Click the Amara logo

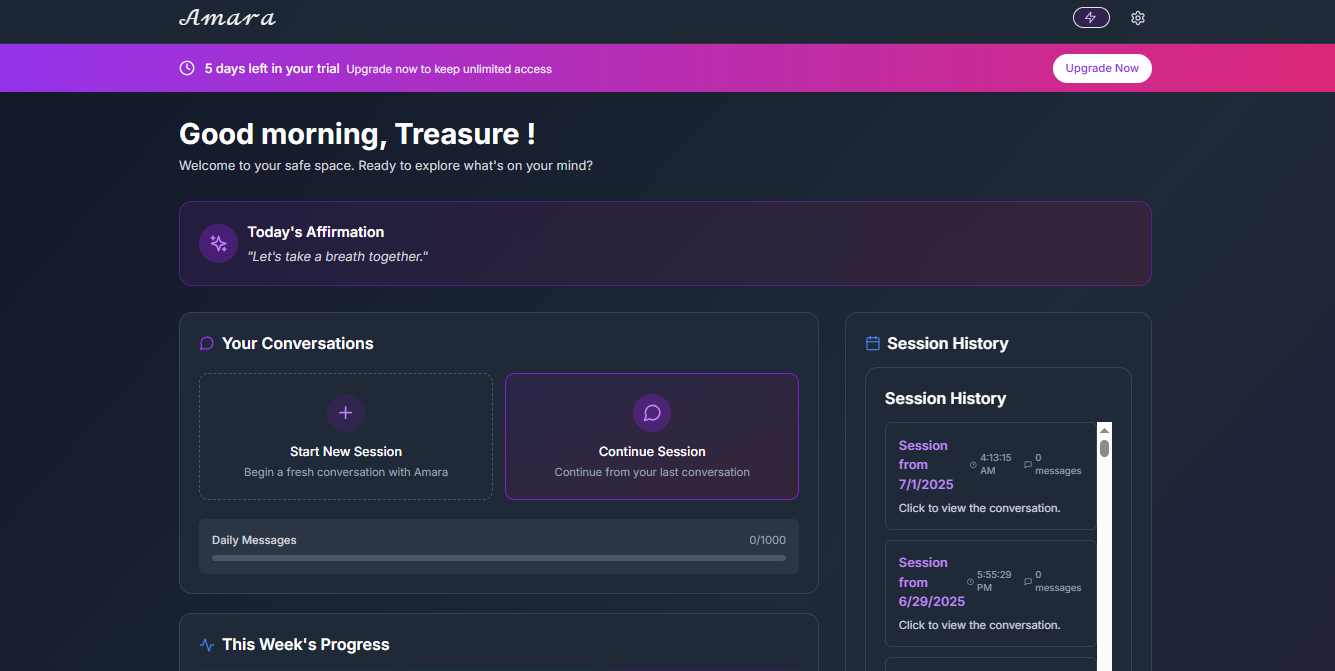[x=227, y=18]
